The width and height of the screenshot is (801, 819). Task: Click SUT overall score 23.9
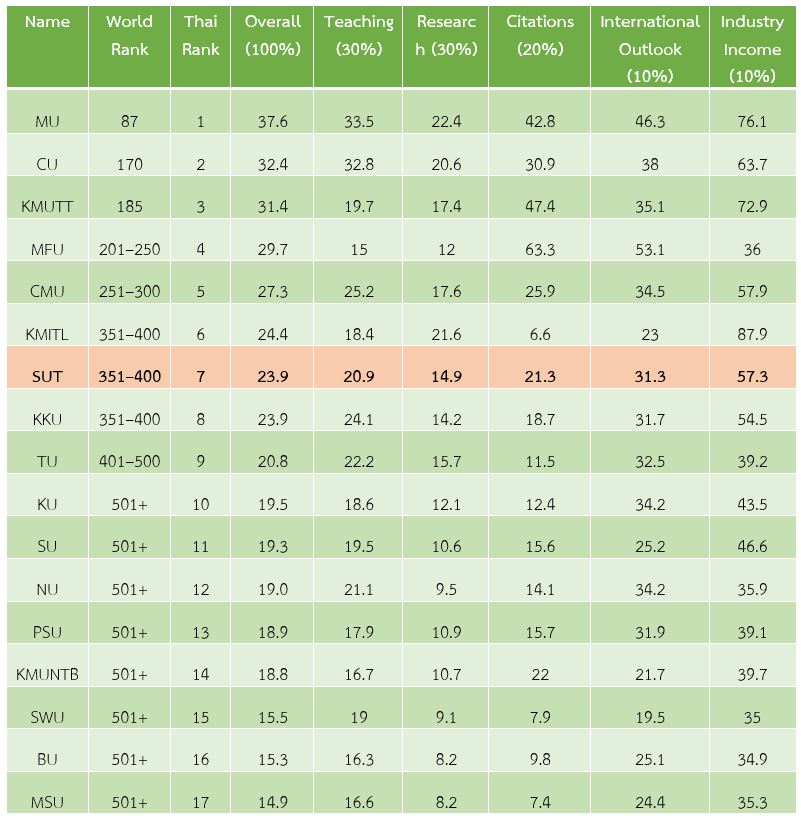[x=272, y=377]
